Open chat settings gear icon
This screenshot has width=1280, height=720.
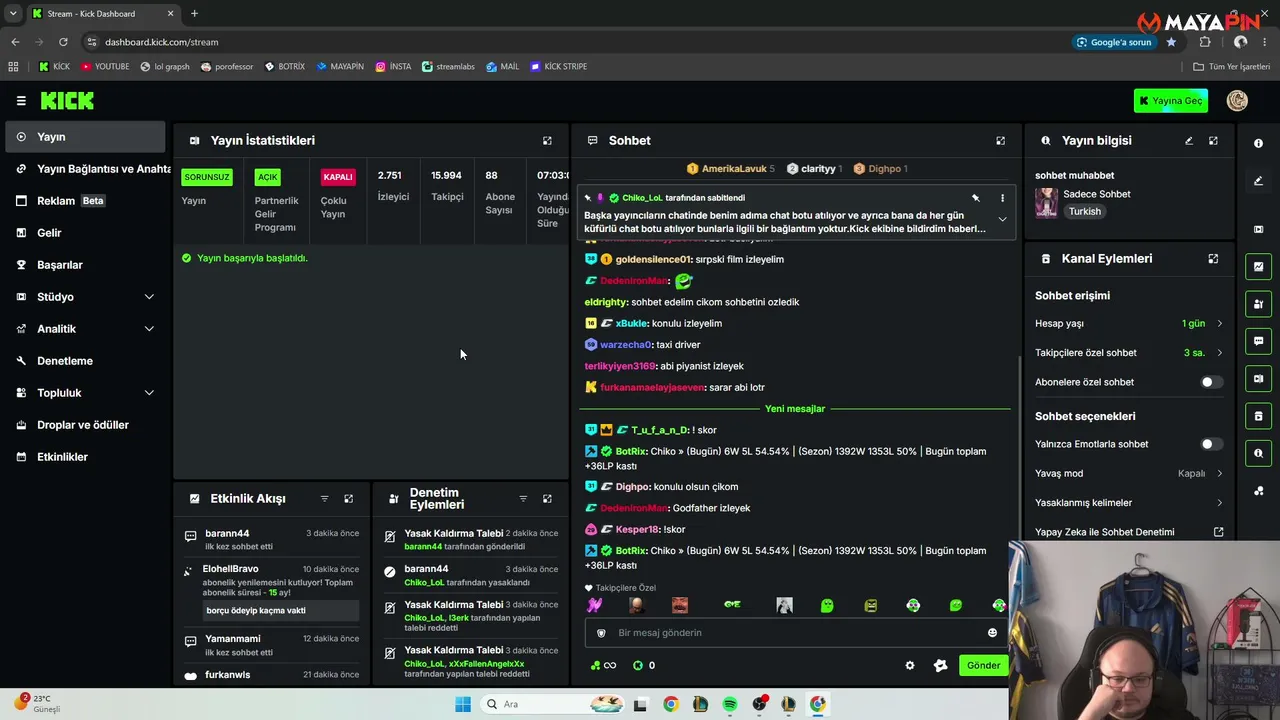(910, 665)
